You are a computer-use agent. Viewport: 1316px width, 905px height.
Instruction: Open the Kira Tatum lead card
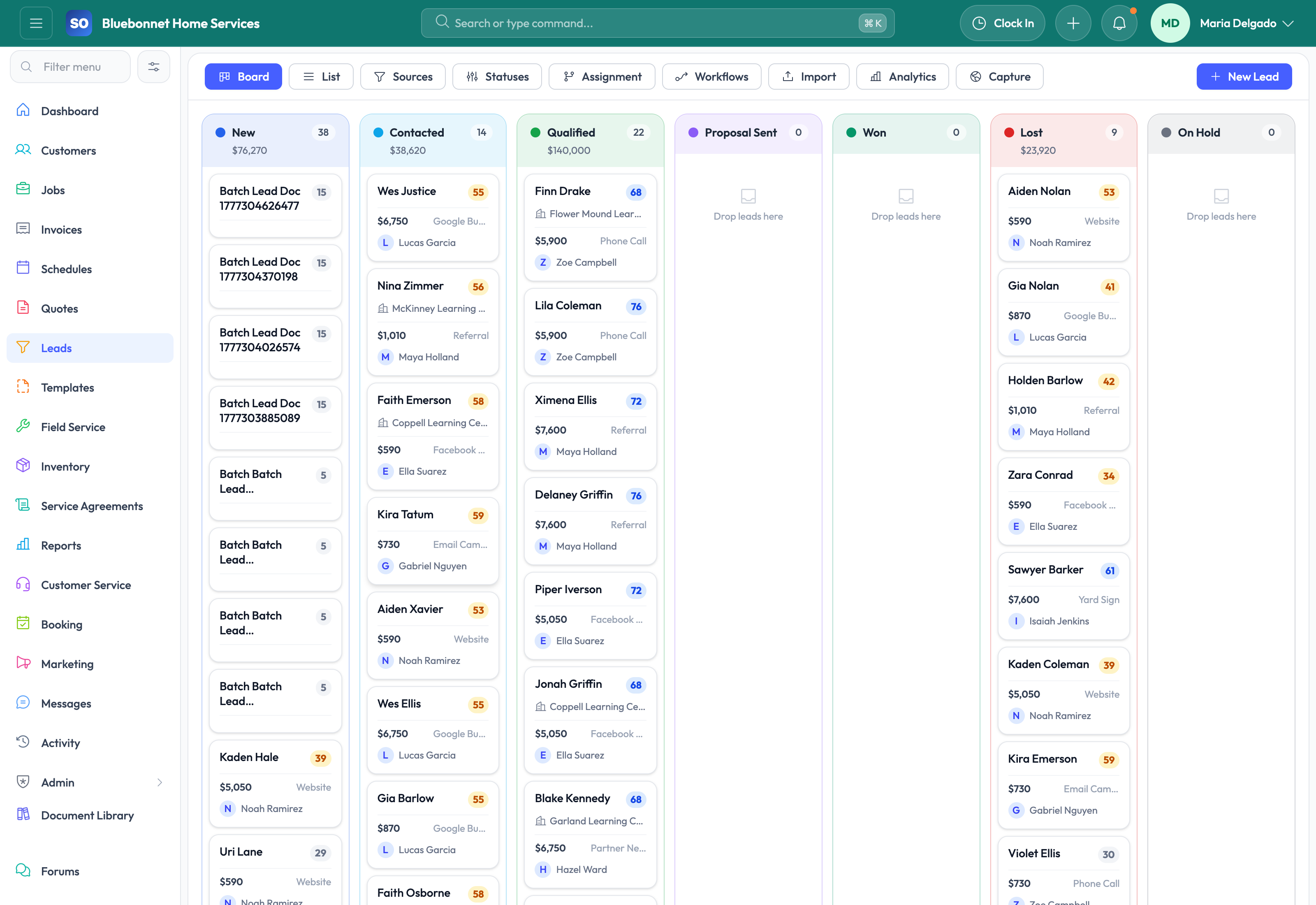pyautogui.click(x=433, y=541)
